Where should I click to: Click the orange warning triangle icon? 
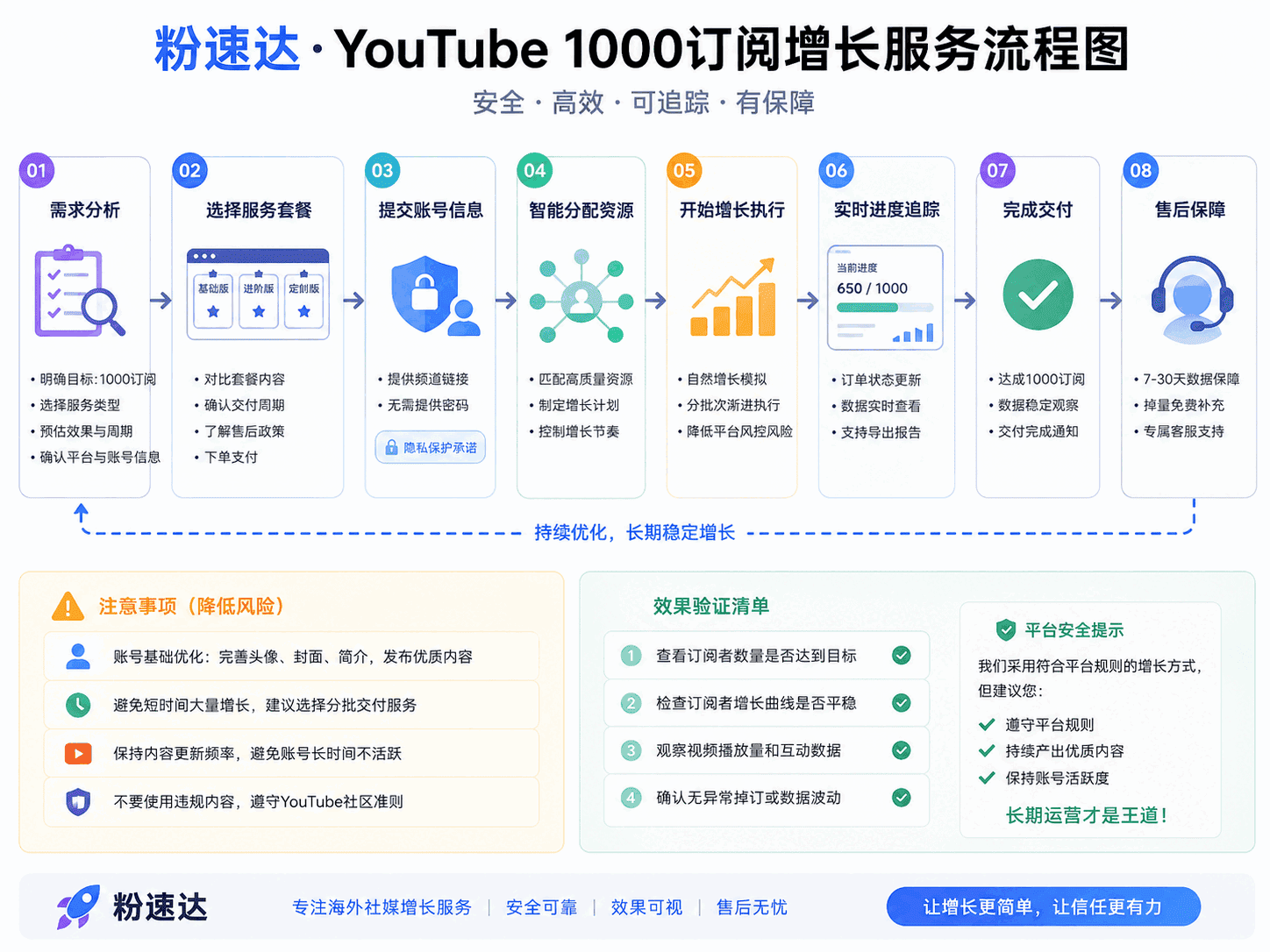[x=68, y=606]
